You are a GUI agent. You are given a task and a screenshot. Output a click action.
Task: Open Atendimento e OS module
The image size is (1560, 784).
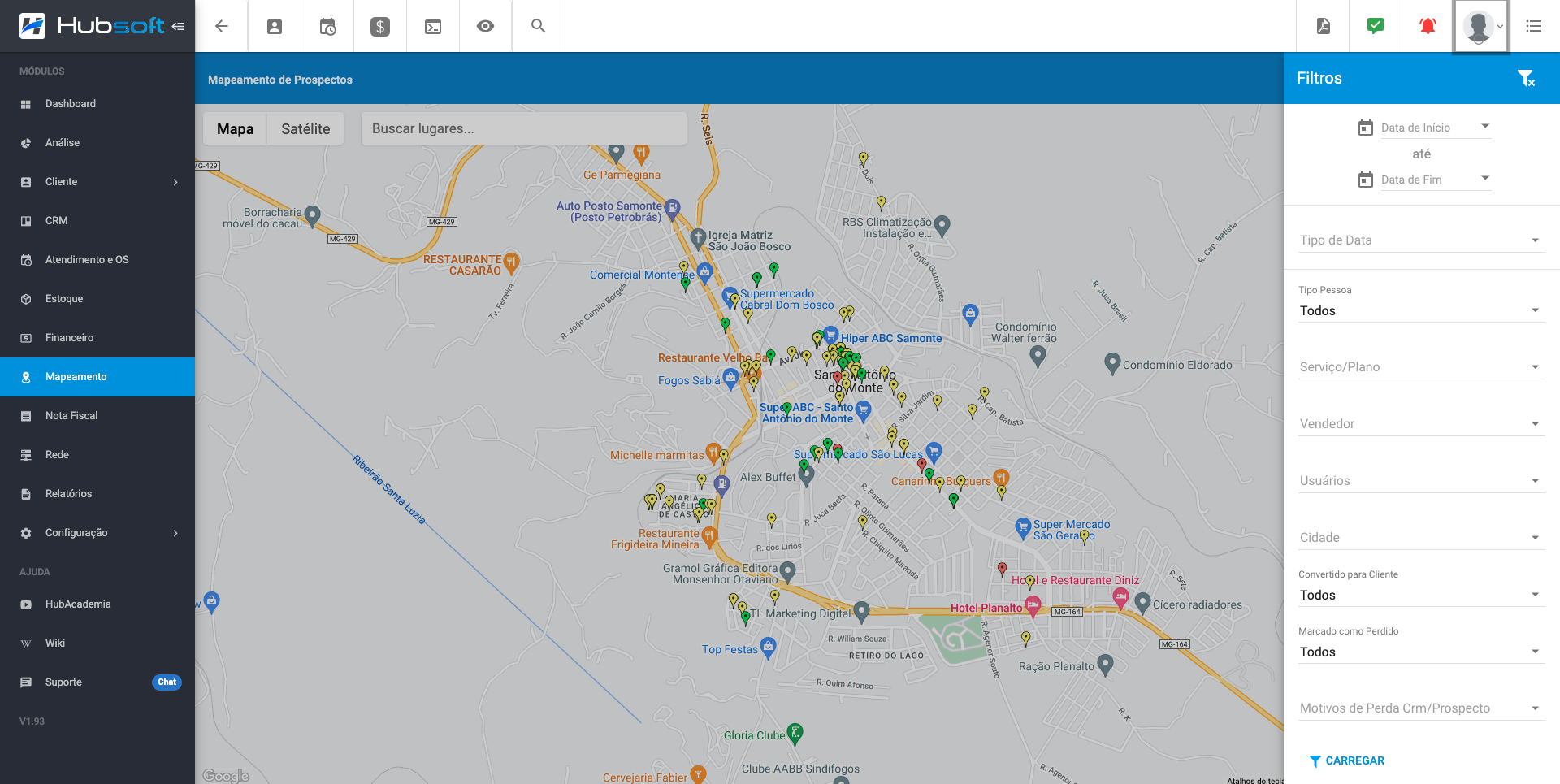97,260
